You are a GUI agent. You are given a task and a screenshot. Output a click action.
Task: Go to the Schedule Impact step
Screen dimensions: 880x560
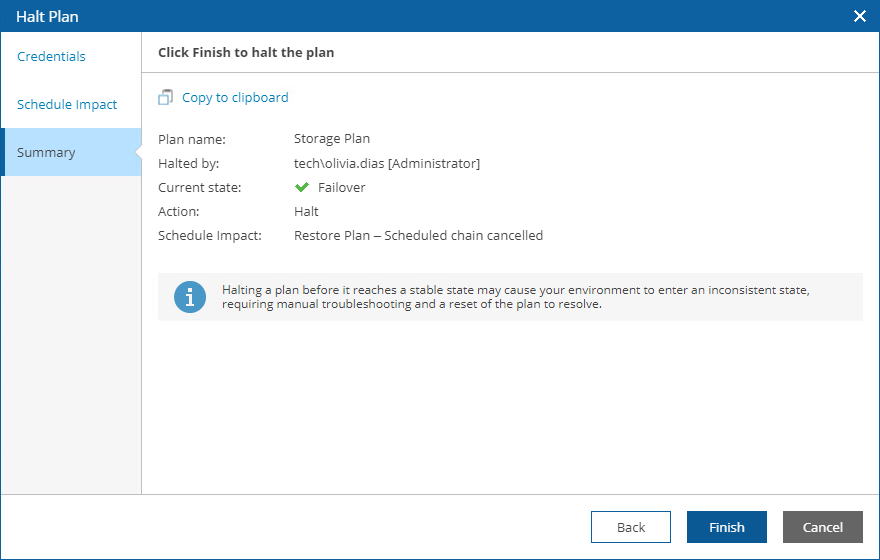tap(67, 105)
